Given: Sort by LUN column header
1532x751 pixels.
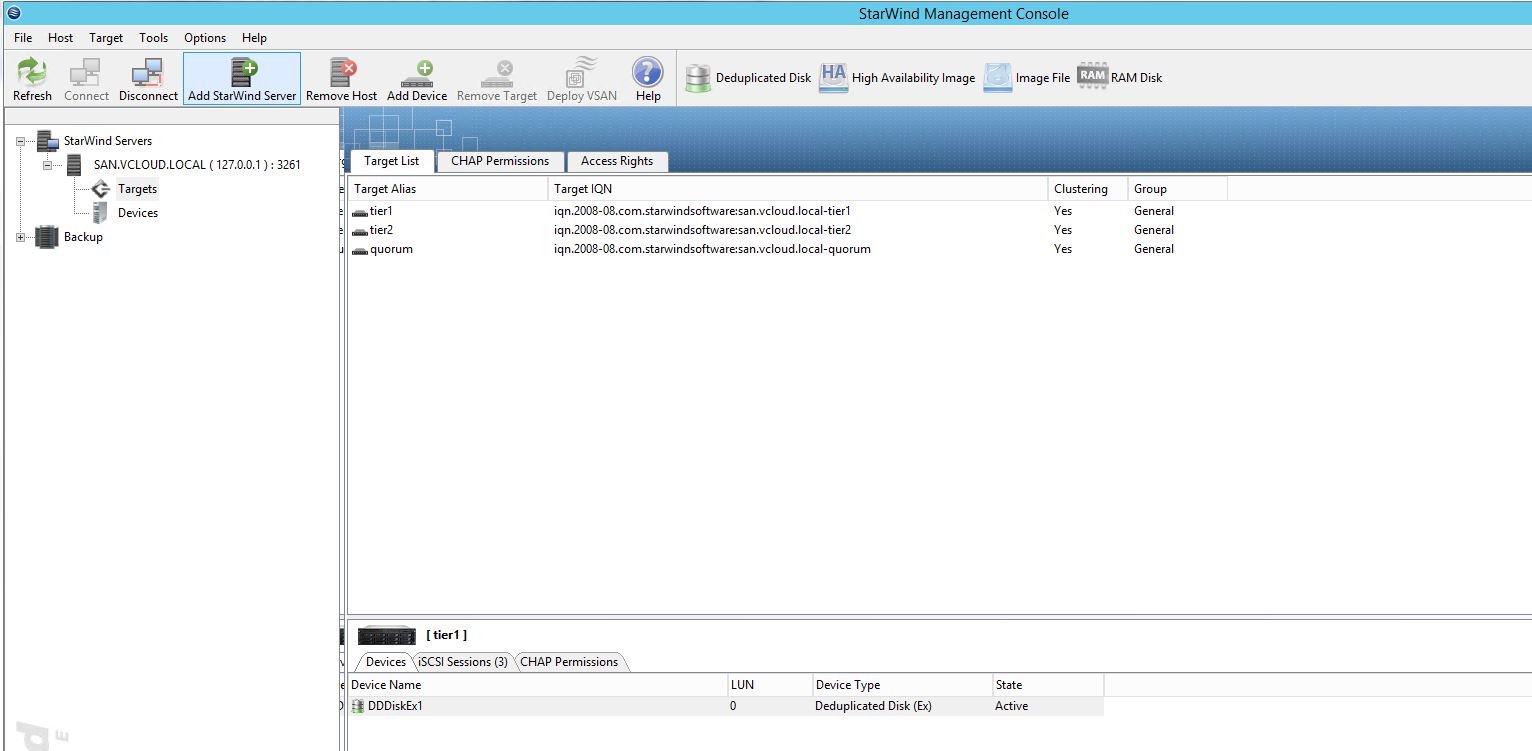Looking at the screenshot, I should (x=769, y=685).
